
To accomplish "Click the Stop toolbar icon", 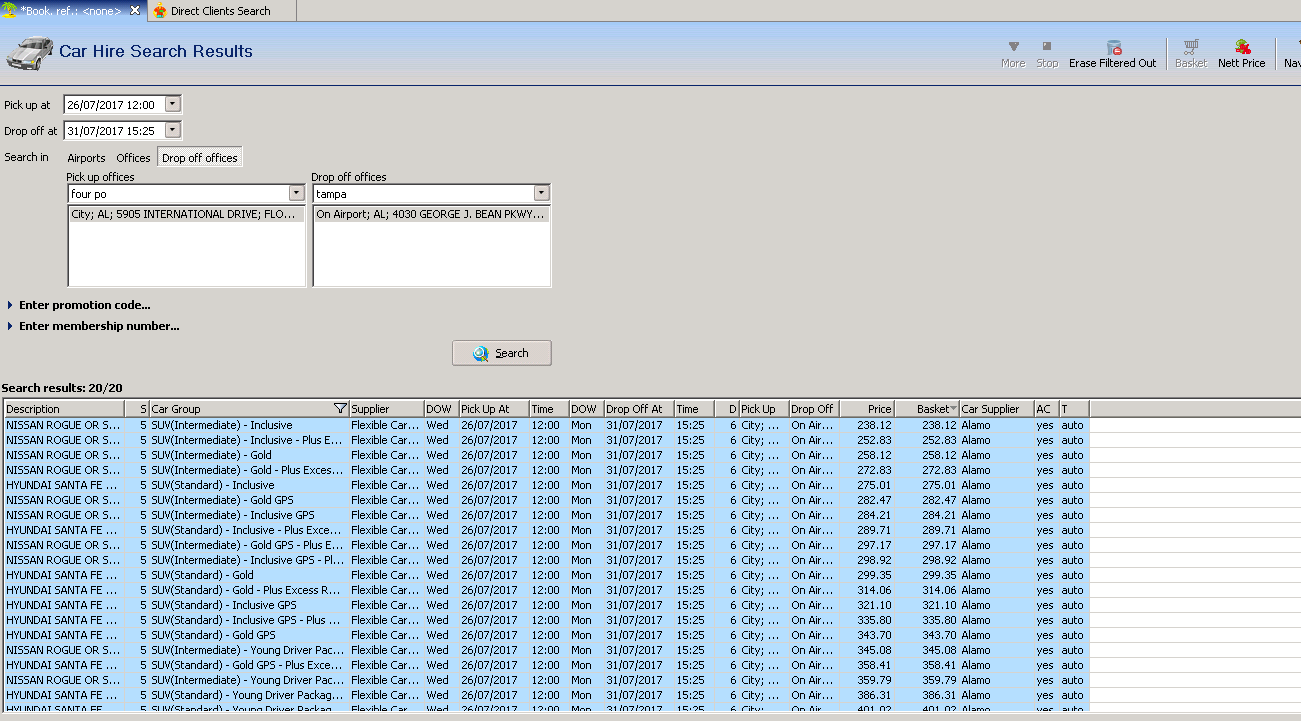I will coord(1047,47).
